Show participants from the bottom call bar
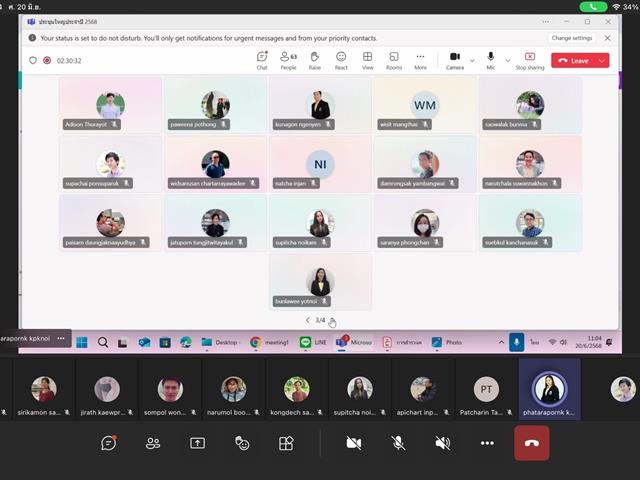640x480 pixels. tap(153, 443)
